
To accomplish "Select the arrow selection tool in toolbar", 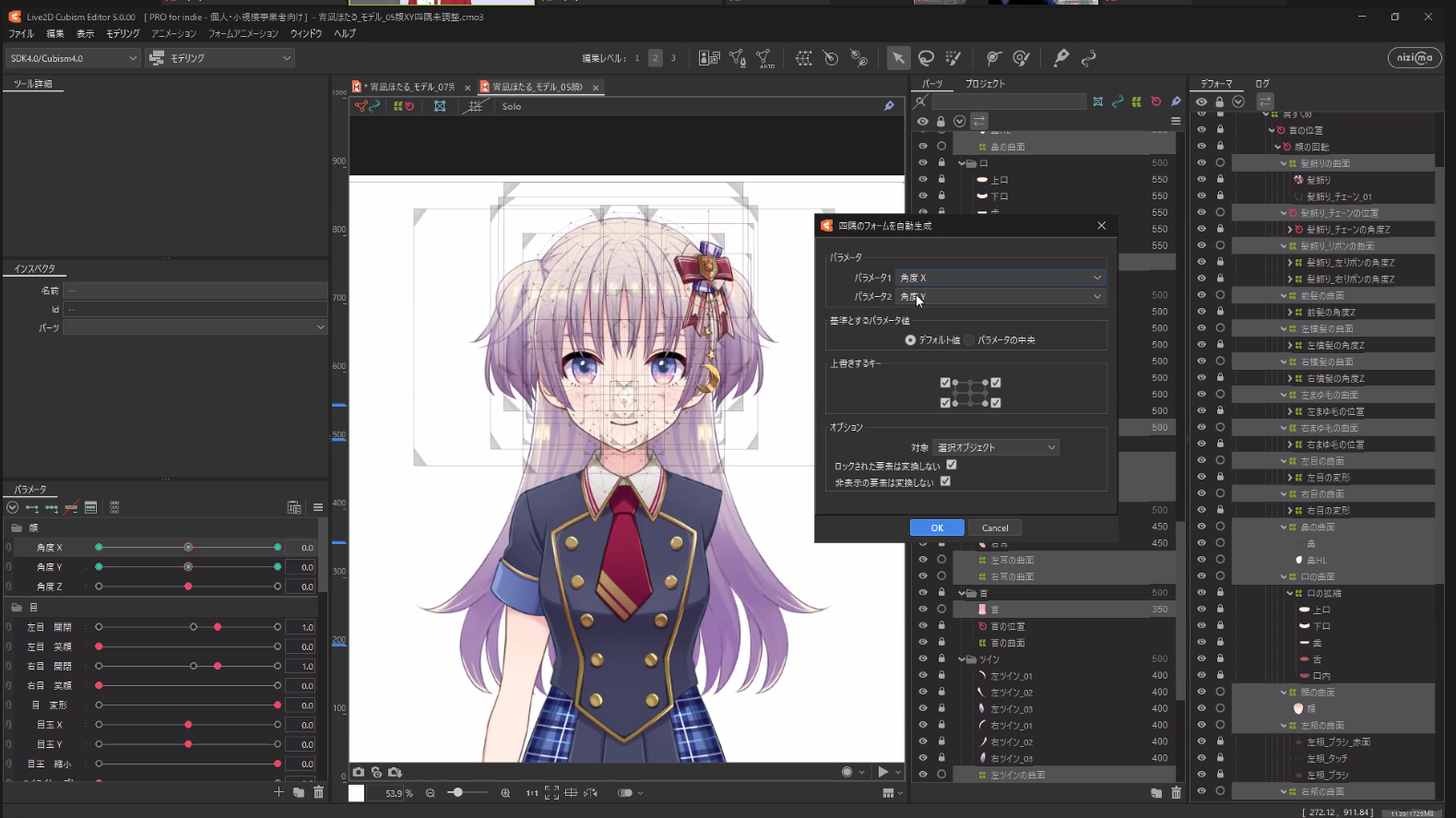I will click(x=897, y=58).
